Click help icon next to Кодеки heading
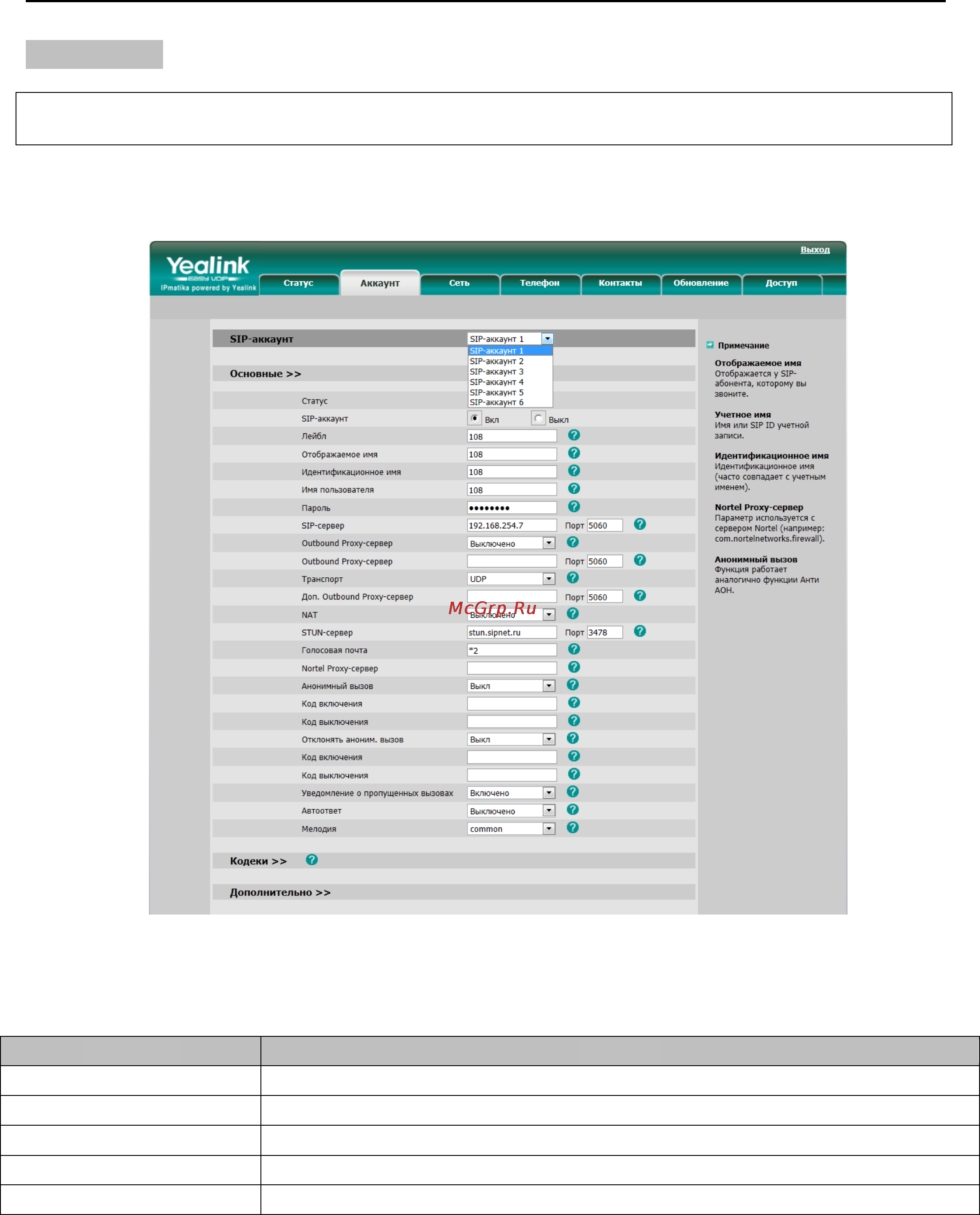This screenshot has height=1215, width=980. click(x=312, y=860)
